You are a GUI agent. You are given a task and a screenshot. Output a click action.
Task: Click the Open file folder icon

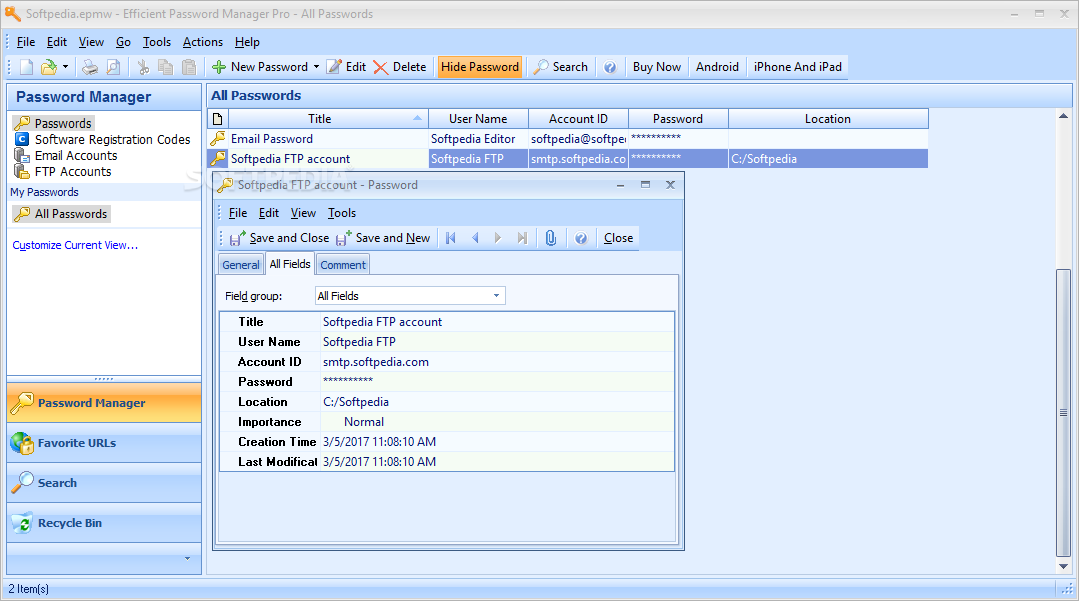[48, 67]
